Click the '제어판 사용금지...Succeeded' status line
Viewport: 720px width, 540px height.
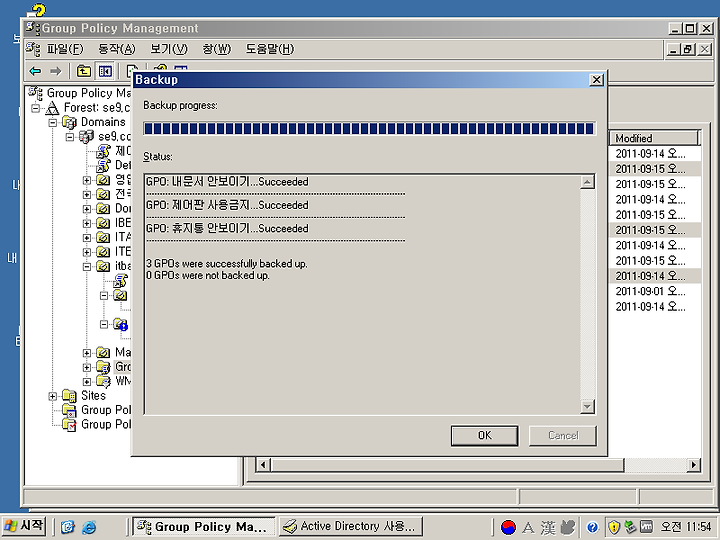(x=227, y=205)
